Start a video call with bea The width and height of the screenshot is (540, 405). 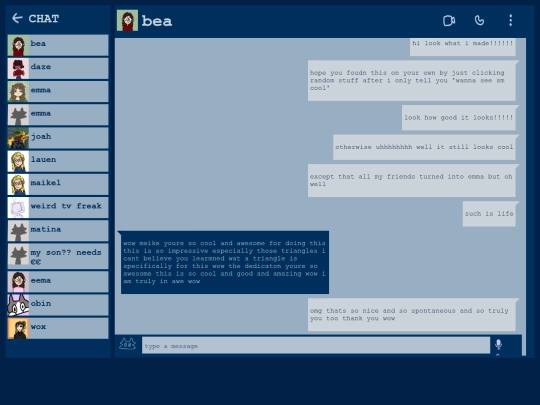coord(449,21)
